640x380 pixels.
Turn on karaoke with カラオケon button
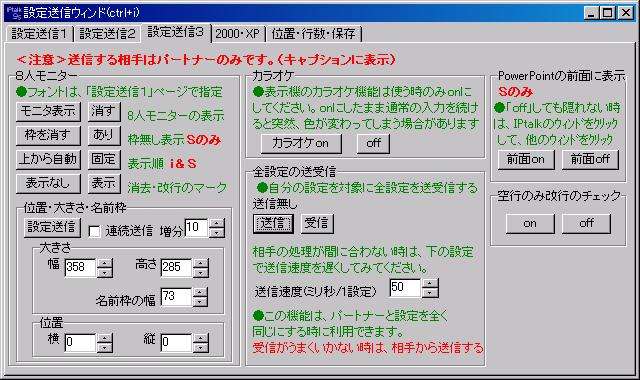tap(301, 144)
